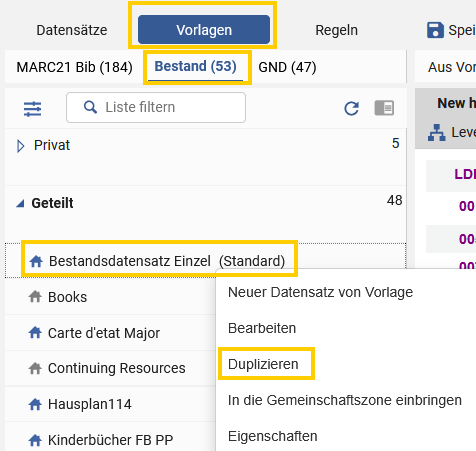Choose Bearbeiten from the context menu
This screenshot has height=451, width=476.
[x=262, y=328]
